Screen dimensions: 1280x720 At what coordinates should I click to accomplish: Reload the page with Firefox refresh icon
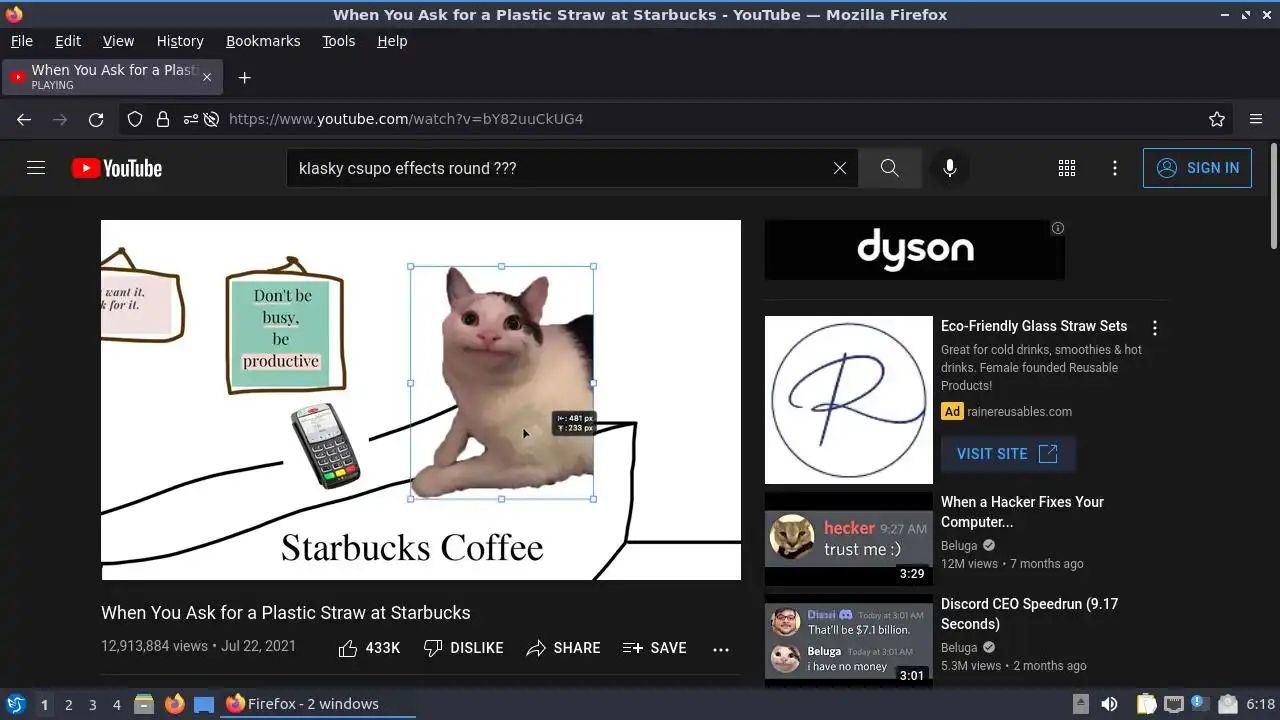click(x=96, y=119)
